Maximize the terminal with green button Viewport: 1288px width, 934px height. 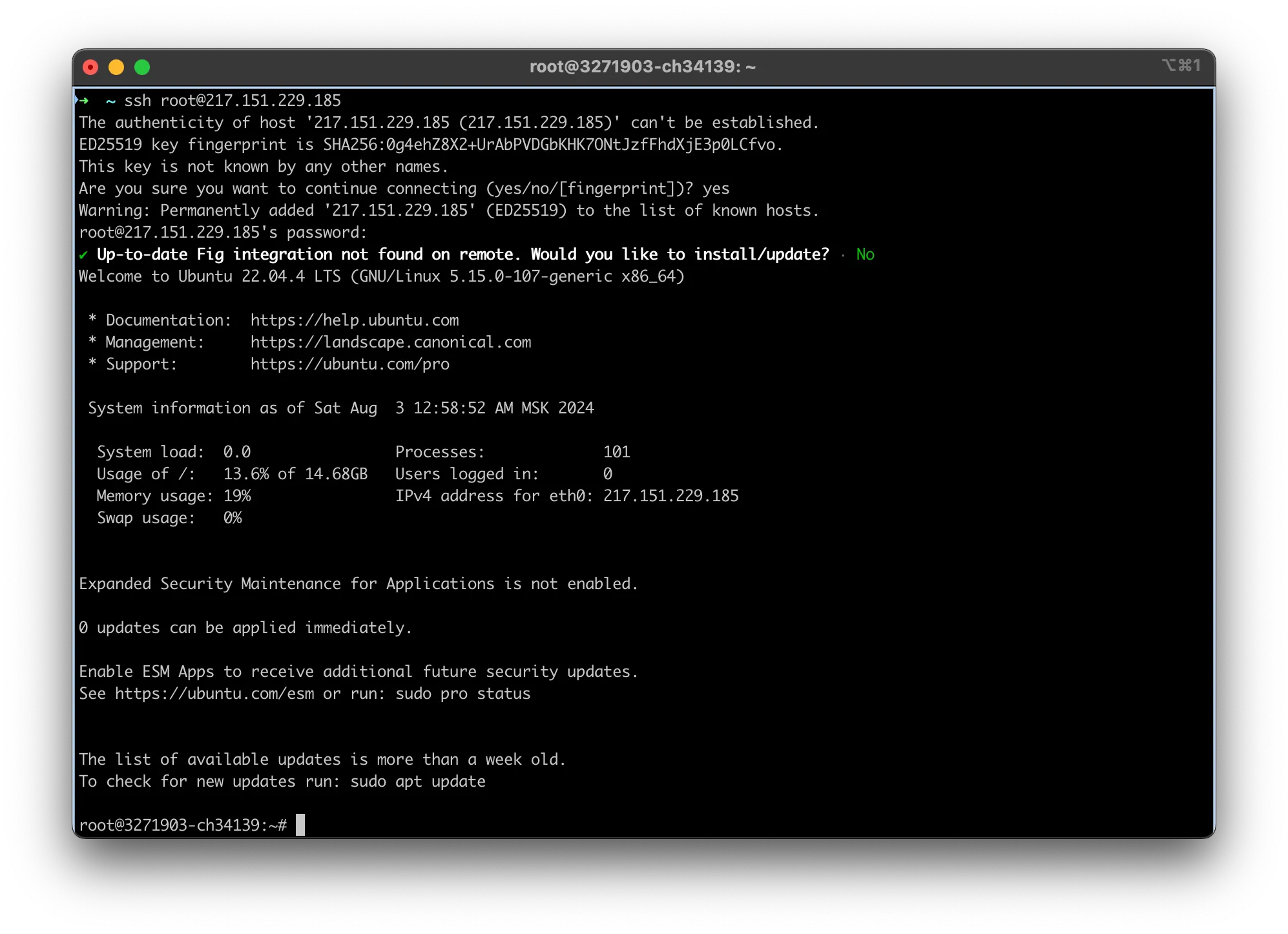tap(142, 67)
